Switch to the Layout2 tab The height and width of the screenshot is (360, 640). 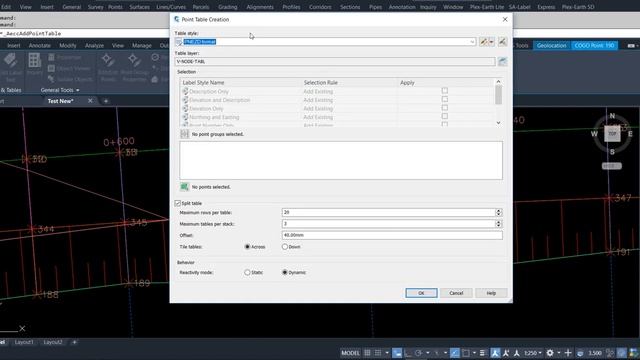(x=53, y=342)
